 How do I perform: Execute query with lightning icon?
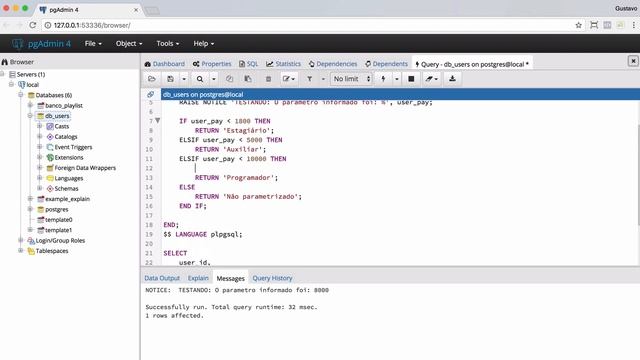(383, 79)
